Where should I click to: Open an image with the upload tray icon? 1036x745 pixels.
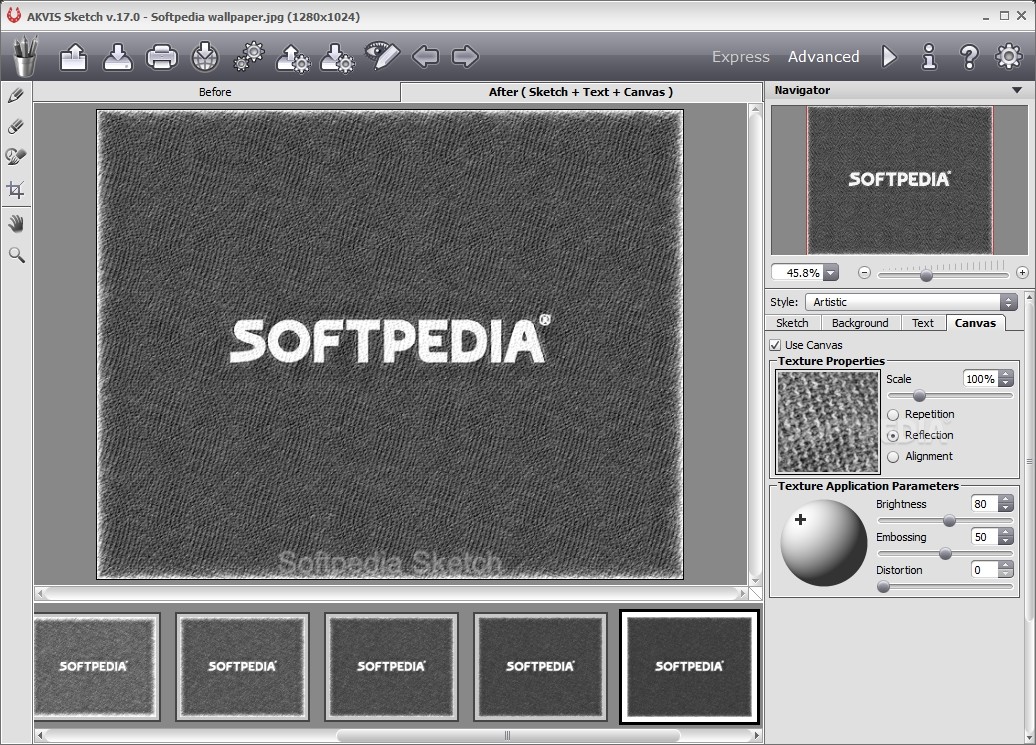[x=73, y=57]
